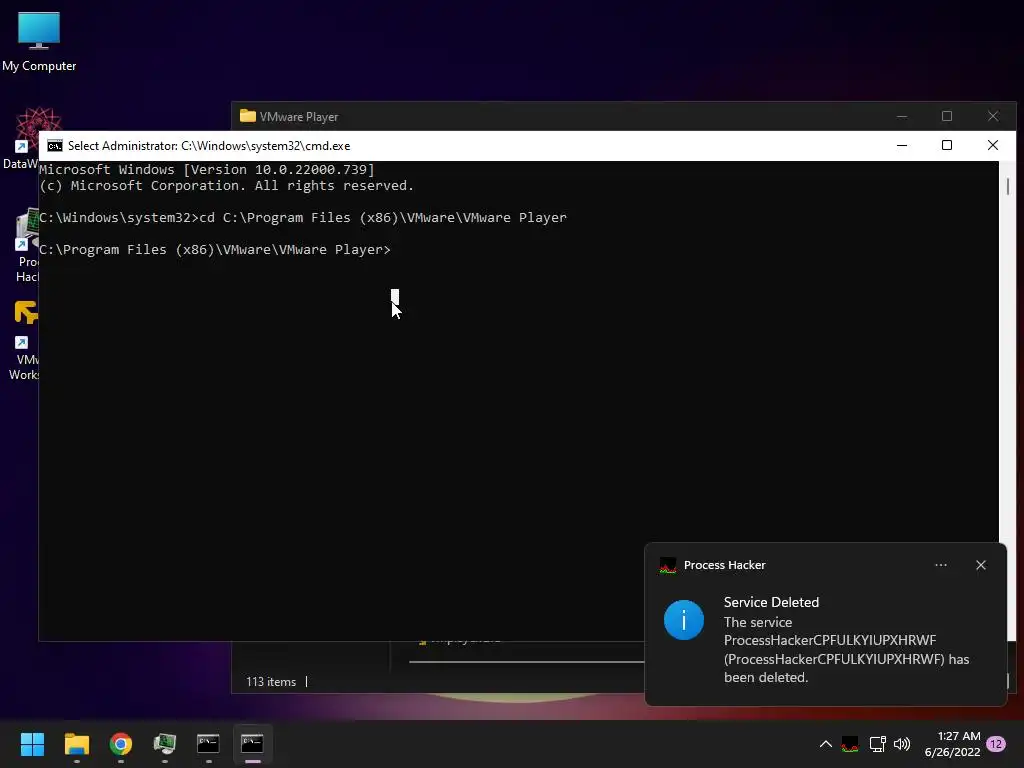Open the DataW desktop shortcut icon

click(21, 138)
